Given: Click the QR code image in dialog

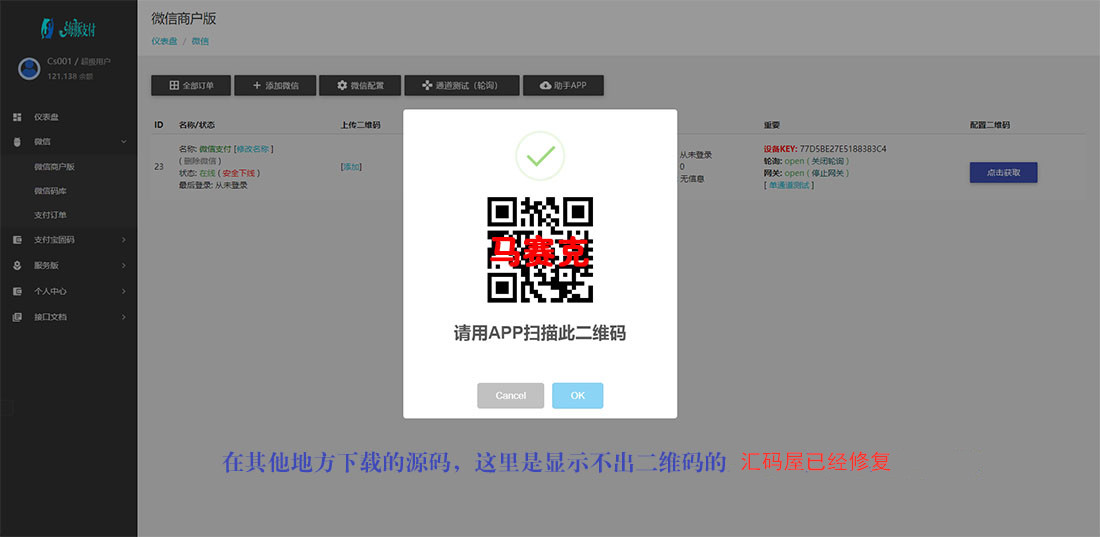Looking at the screenshot, I should 540,250.
